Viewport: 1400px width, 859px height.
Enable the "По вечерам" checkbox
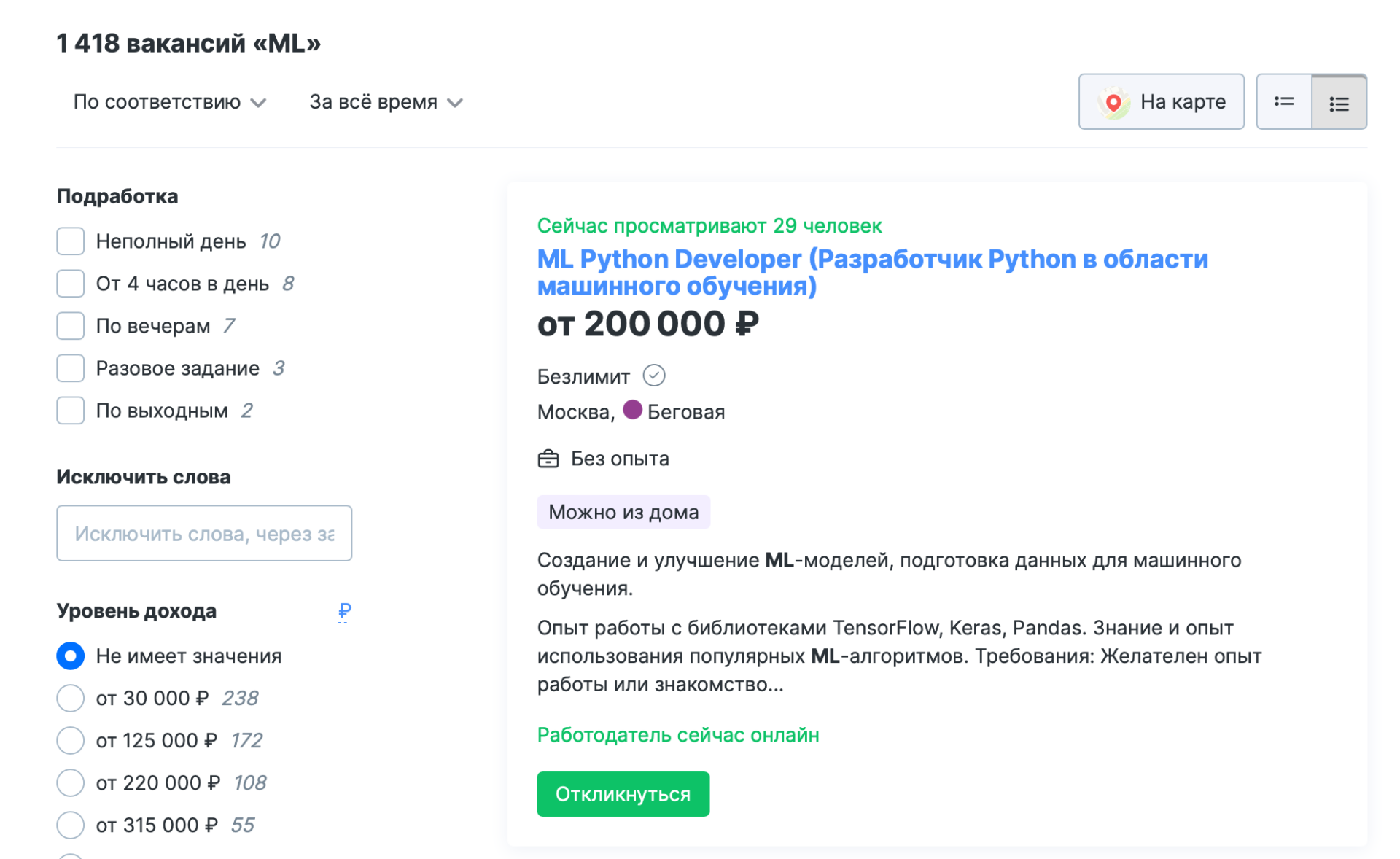70,326
